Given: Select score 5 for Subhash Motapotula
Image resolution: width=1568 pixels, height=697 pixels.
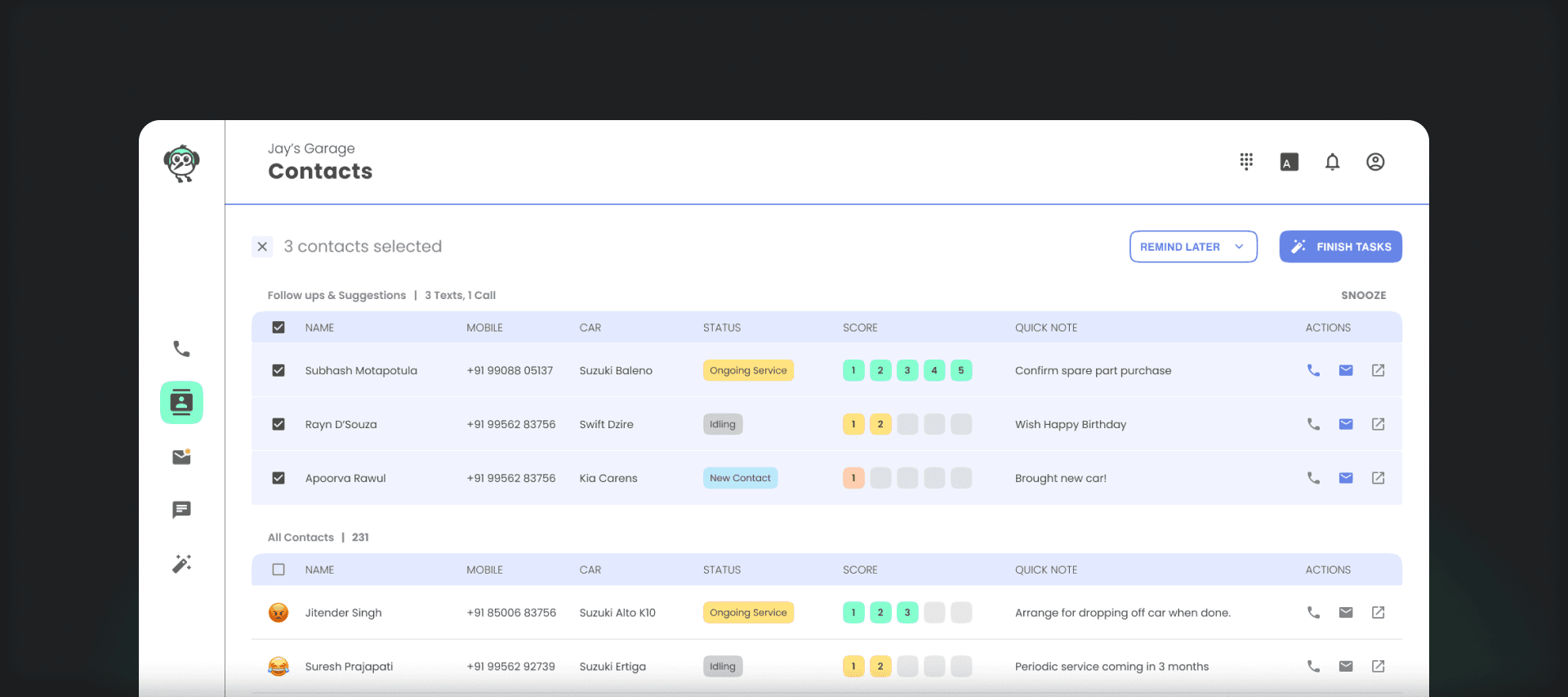Looking at the screenshot, I should [x=961, y=370].
